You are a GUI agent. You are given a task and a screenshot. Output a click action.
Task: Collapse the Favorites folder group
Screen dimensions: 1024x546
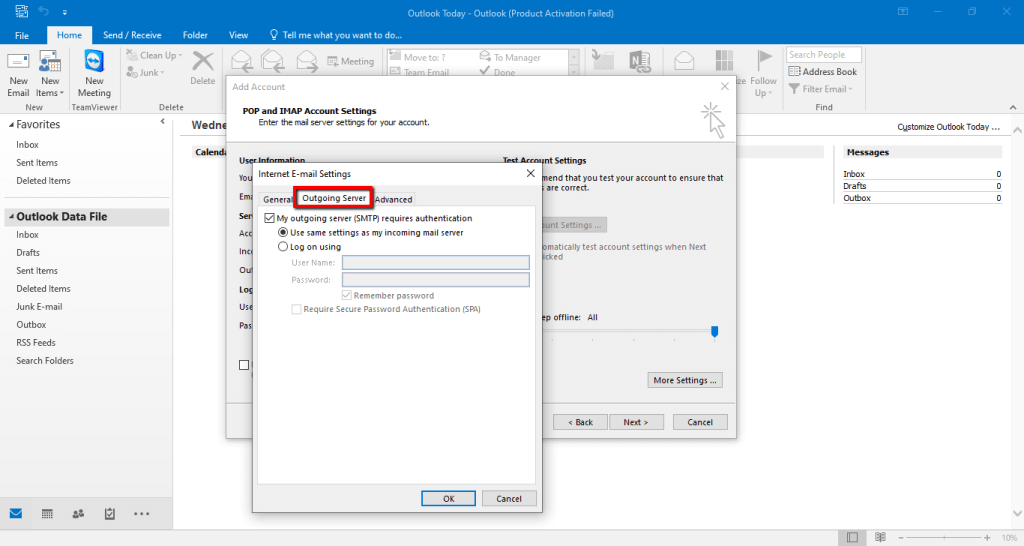tap(11, 125)
